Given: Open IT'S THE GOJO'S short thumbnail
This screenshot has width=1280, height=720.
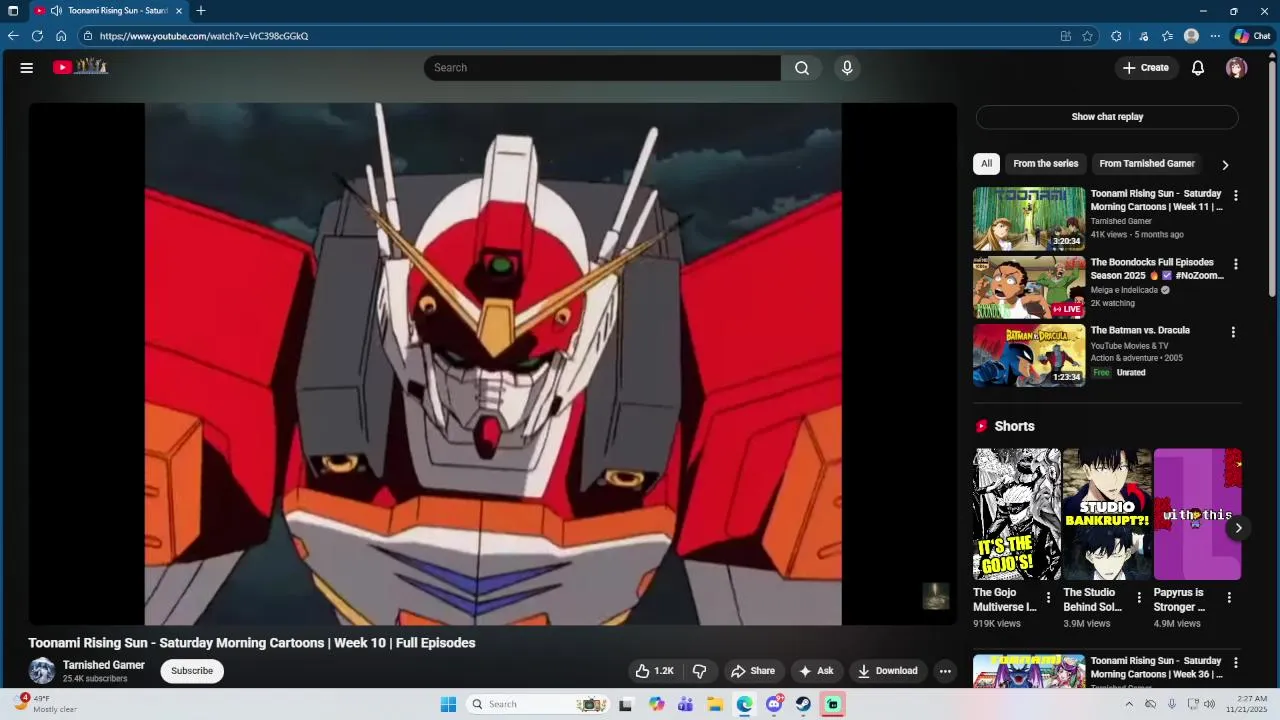Looking at the screenshot, I should tap(1017, 514).
